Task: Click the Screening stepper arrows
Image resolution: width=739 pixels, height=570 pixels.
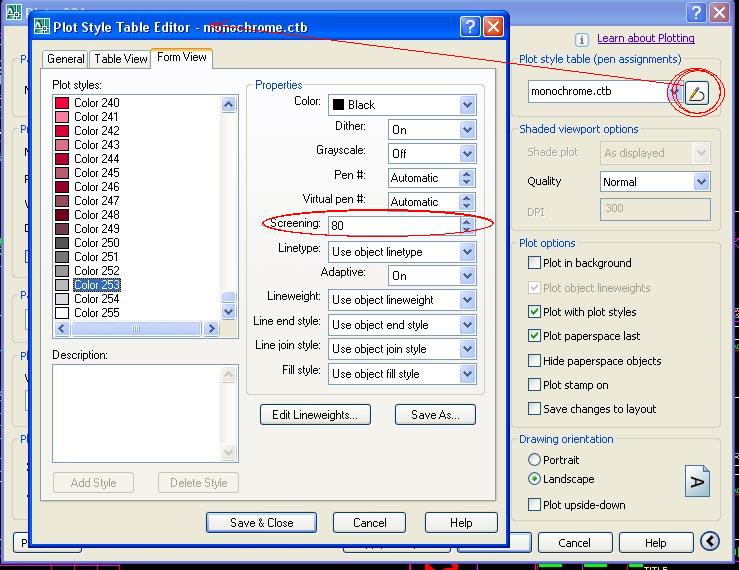Action: click(467, 225)
